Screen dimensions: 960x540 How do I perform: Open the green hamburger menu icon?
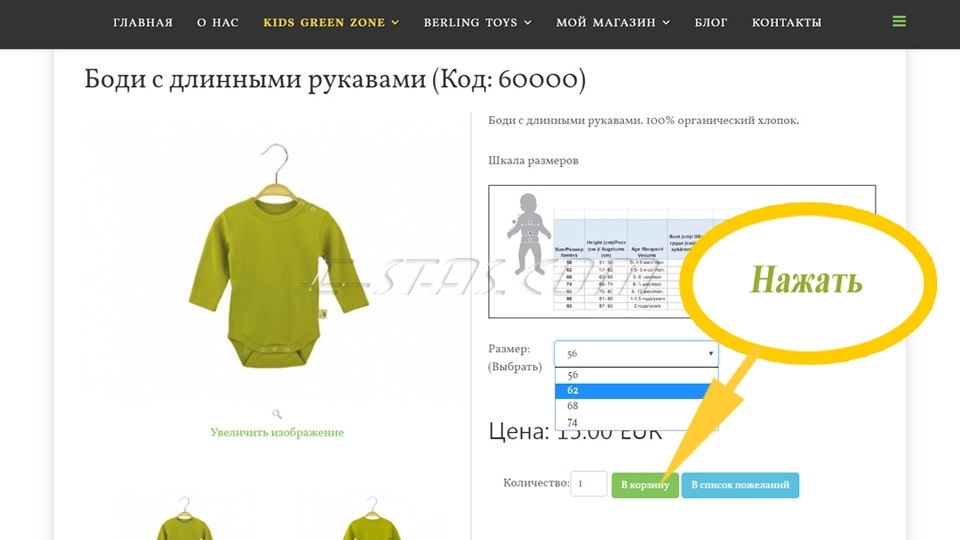pos(899,22)
